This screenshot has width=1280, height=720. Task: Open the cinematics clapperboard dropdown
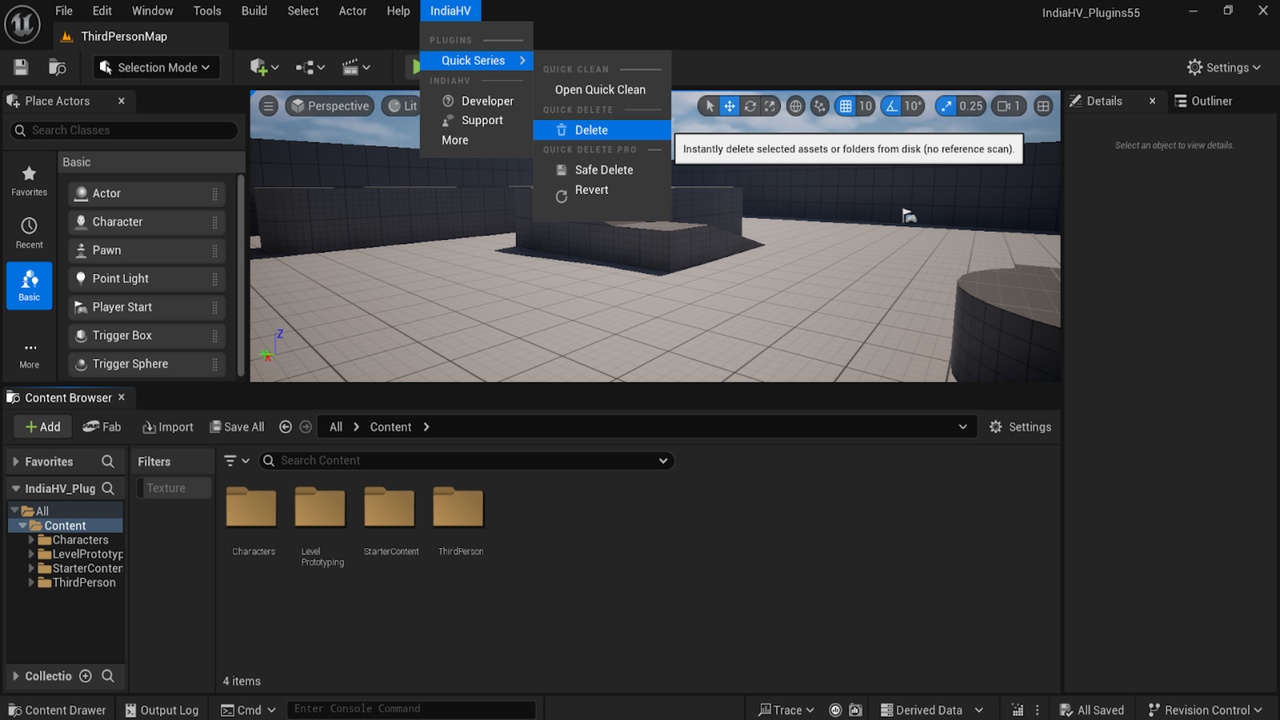tap(356, 67)
